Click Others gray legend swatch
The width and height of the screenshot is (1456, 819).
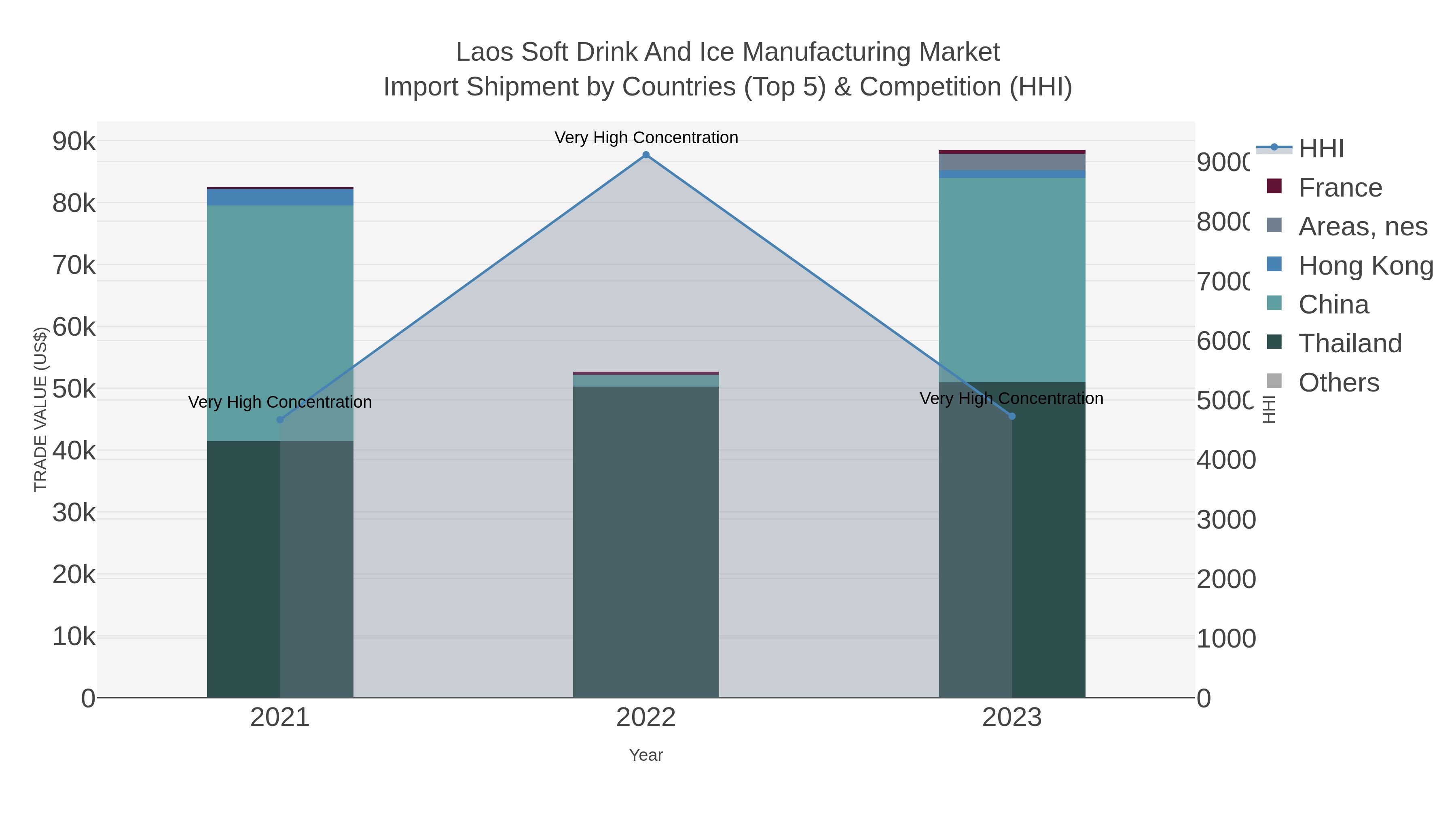click(x=1274, y=381)
